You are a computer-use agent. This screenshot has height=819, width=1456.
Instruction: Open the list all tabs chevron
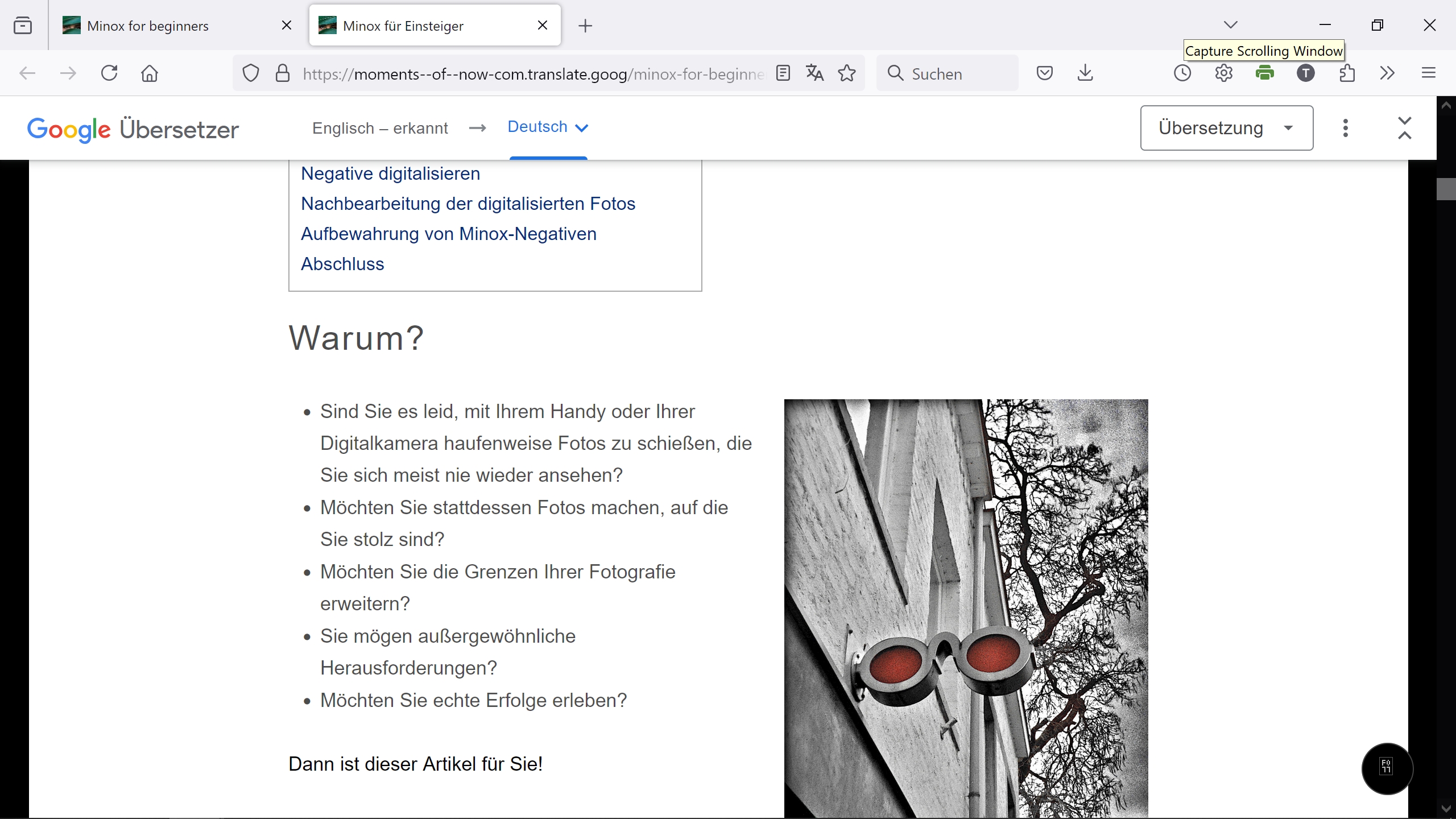(x=1230, y=25)
